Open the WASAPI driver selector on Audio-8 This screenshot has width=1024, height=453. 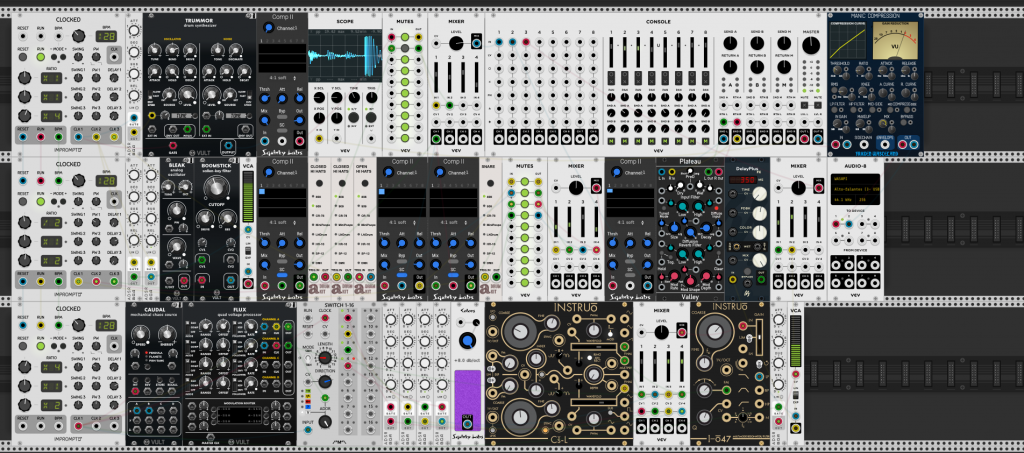(855, 179)
